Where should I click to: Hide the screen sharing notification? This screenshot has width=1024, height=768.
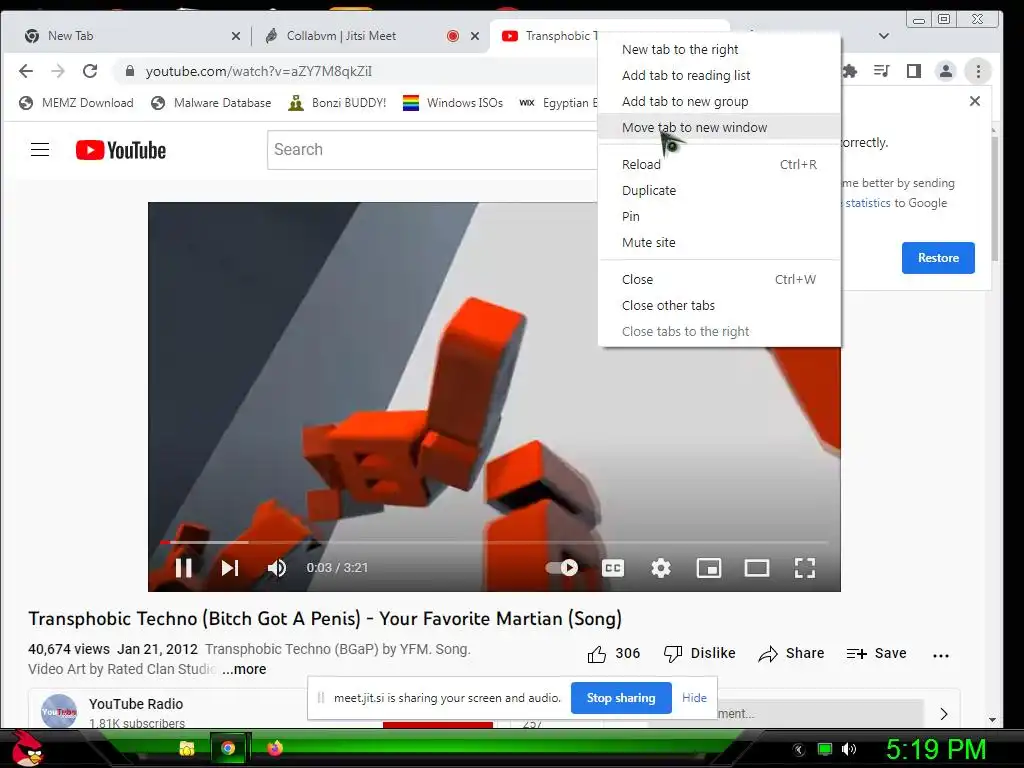click(694, 698)
